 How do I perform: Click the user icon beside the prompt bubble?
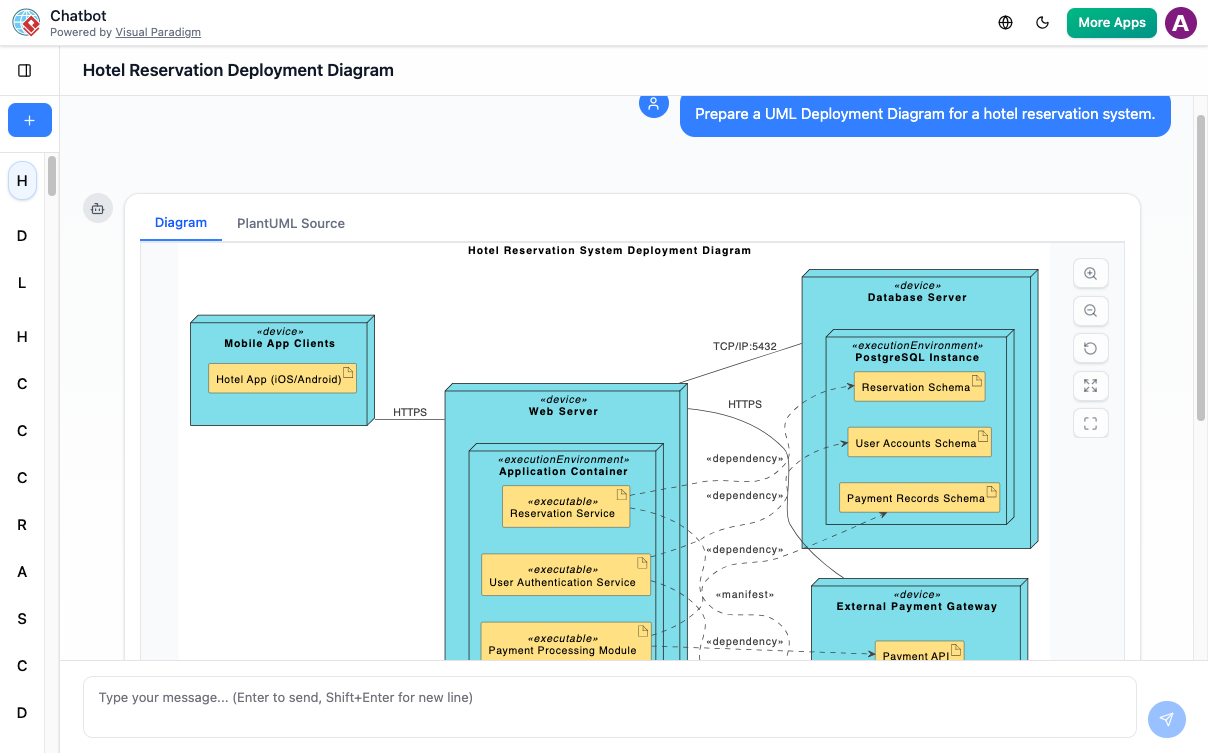click(x=653, y=104)
